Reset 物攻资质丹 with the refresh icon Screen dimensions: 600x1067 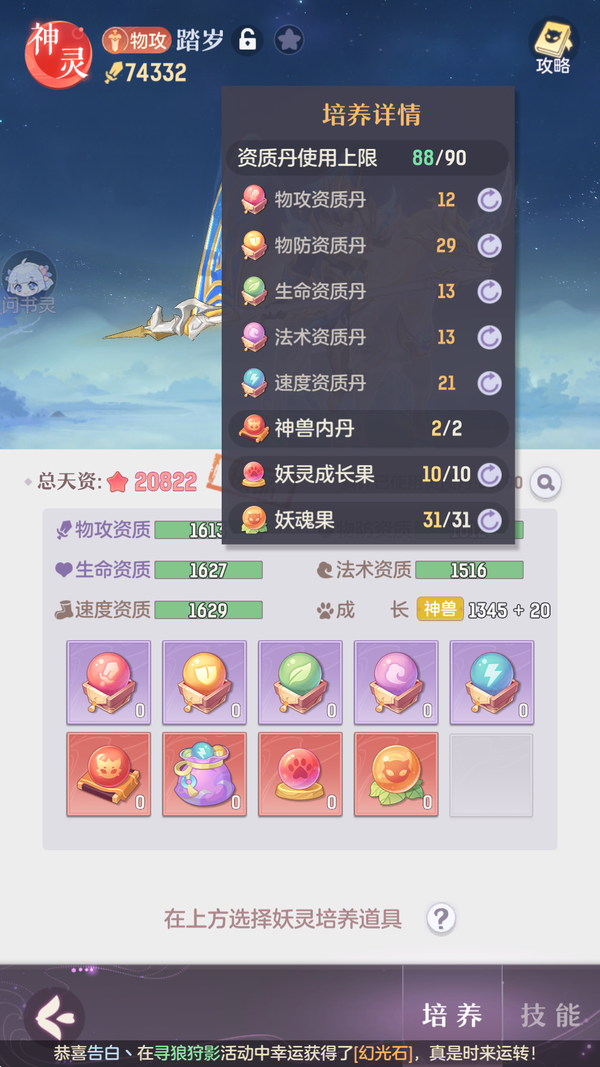click(489, 200)
